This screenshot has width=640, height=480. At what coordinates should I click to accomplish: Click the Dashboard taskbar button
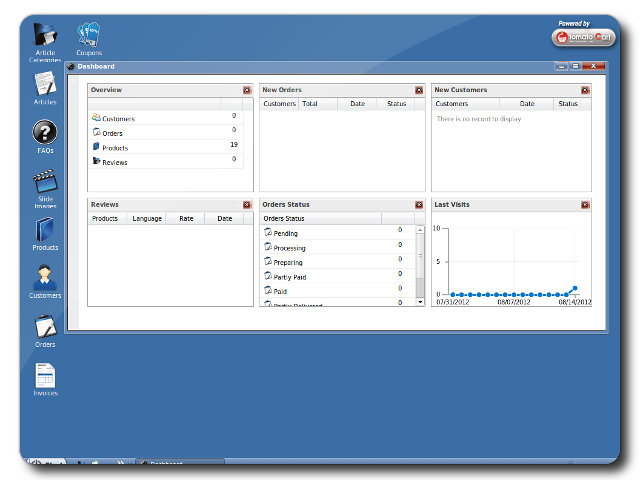(178, 464)
